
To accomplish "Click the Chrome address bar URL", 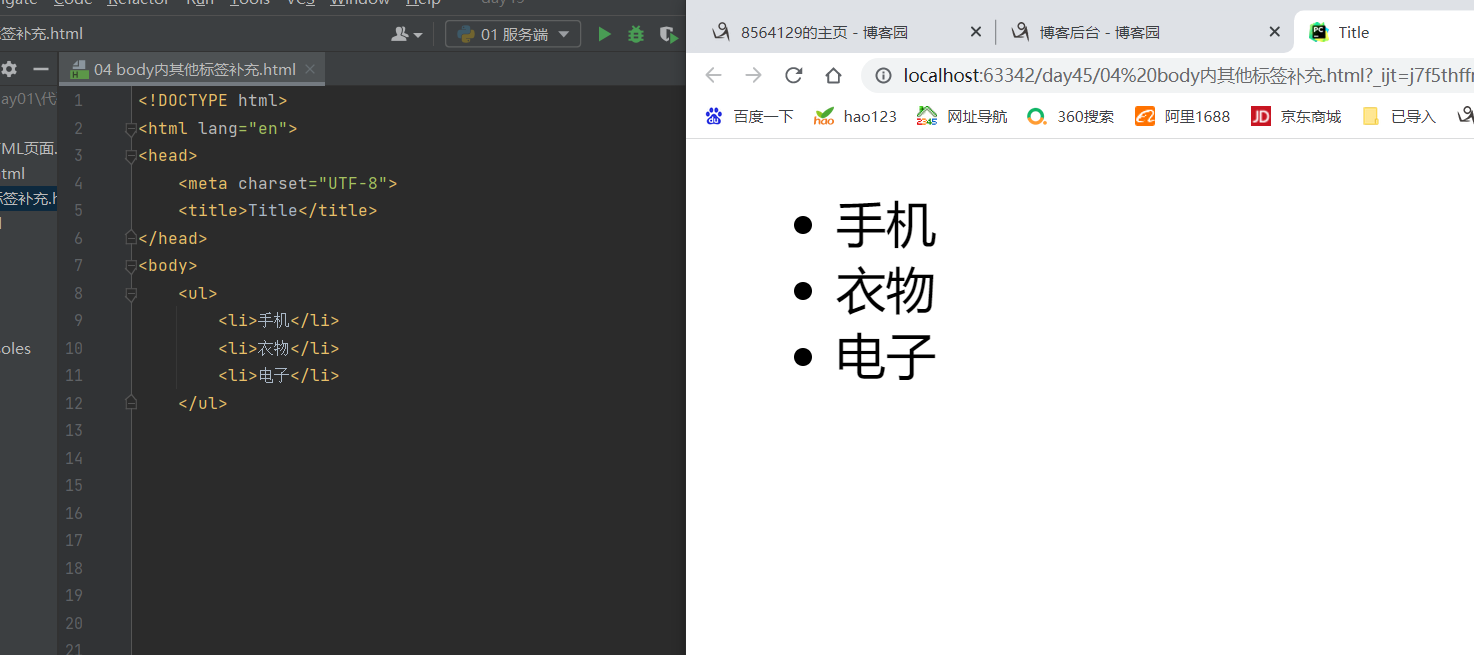I will [1188, 75].
